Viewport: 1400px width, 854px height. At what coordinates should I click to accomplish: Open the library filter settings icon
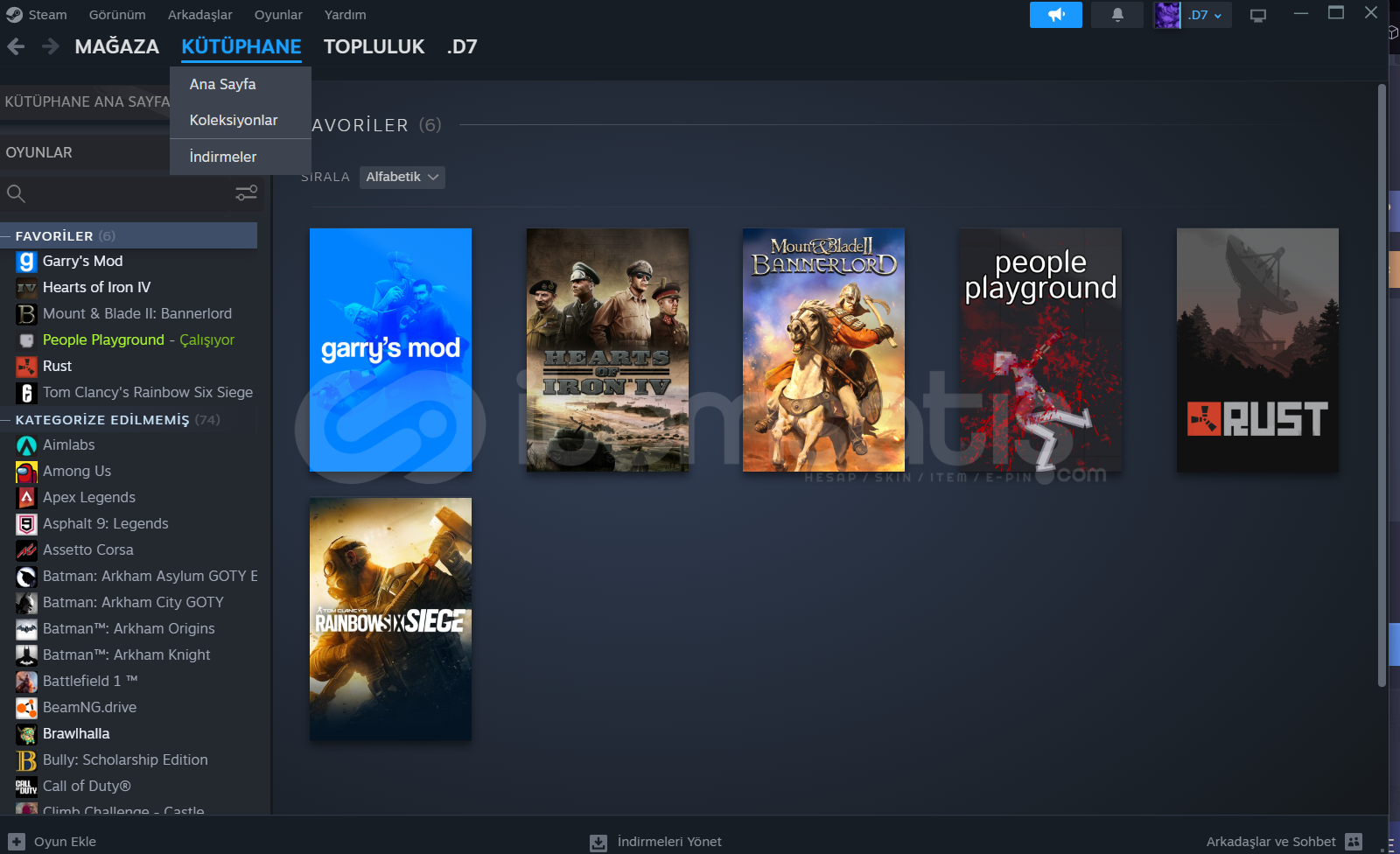(x=246, y=193)
